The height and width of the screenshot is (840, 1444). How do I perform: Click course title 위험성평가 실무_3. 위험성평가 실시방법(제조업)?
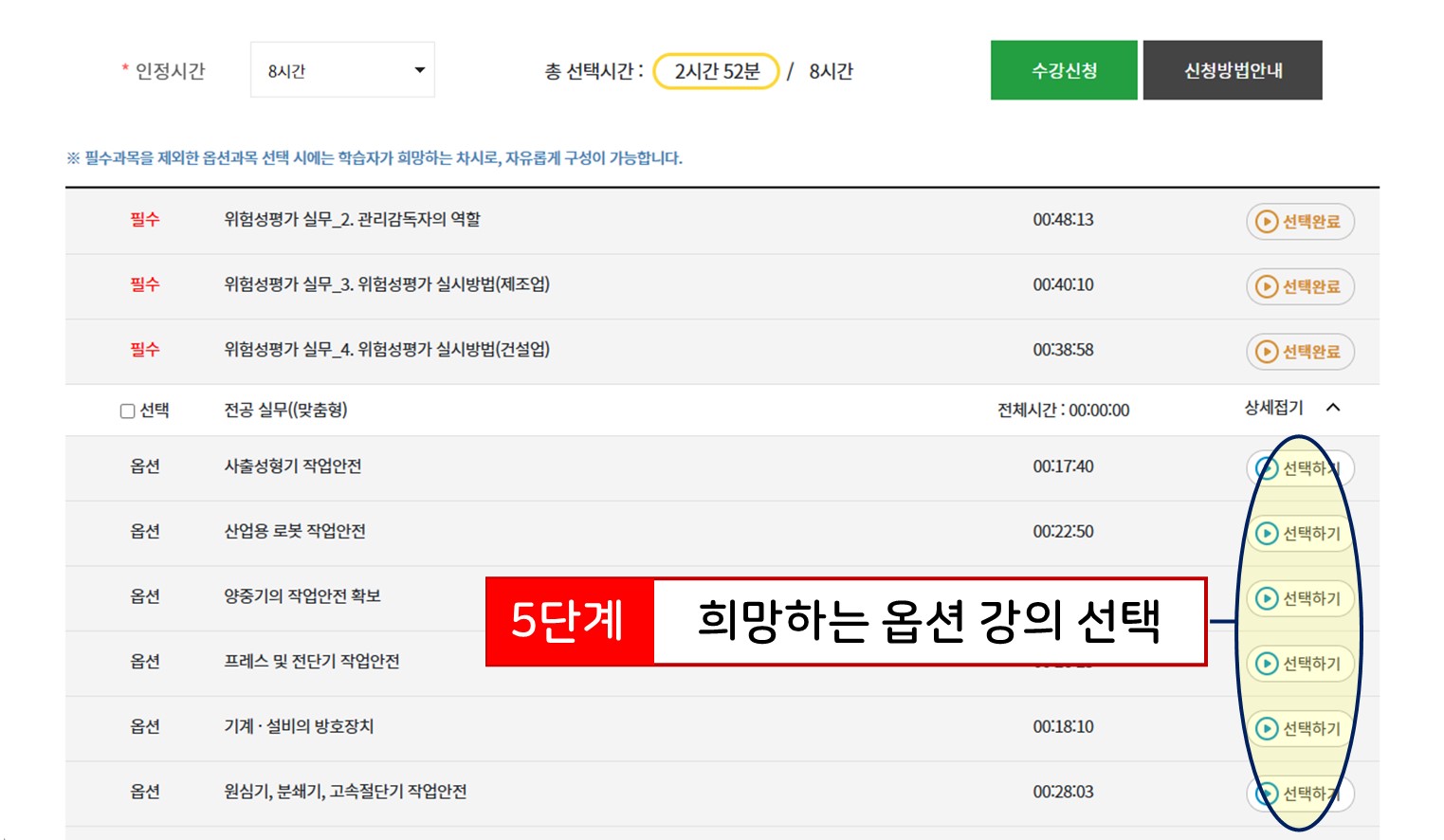[387, 283]
